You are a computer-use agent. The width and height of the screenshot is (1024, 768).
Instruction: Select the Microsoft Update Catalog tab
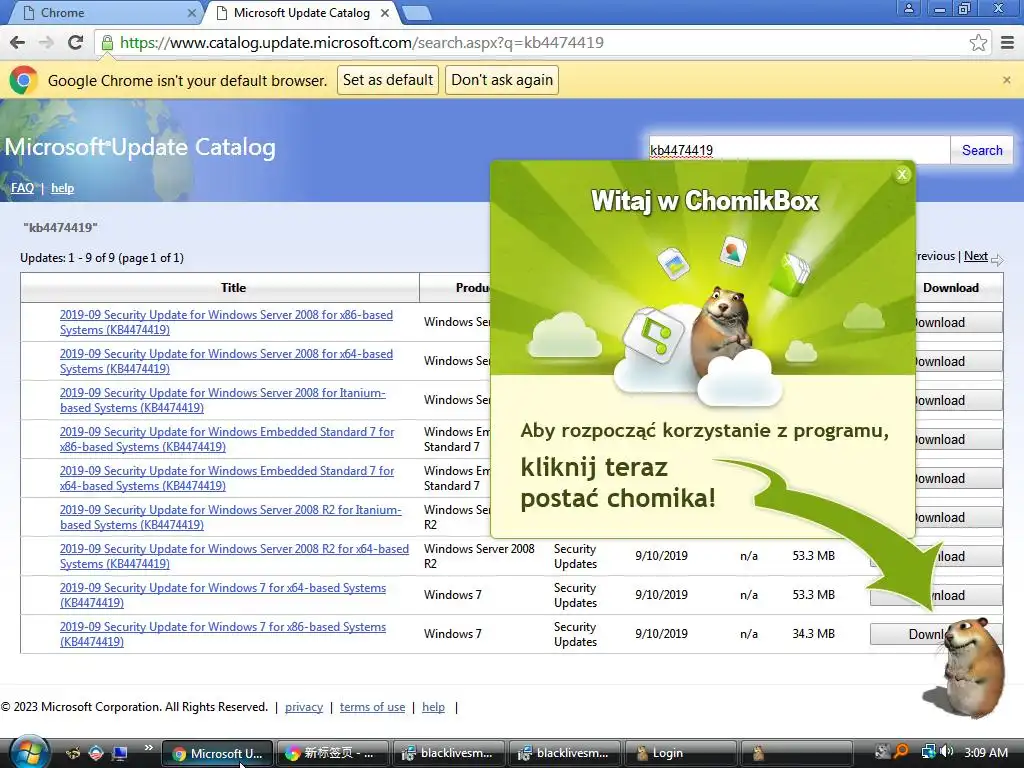(302, 13)
